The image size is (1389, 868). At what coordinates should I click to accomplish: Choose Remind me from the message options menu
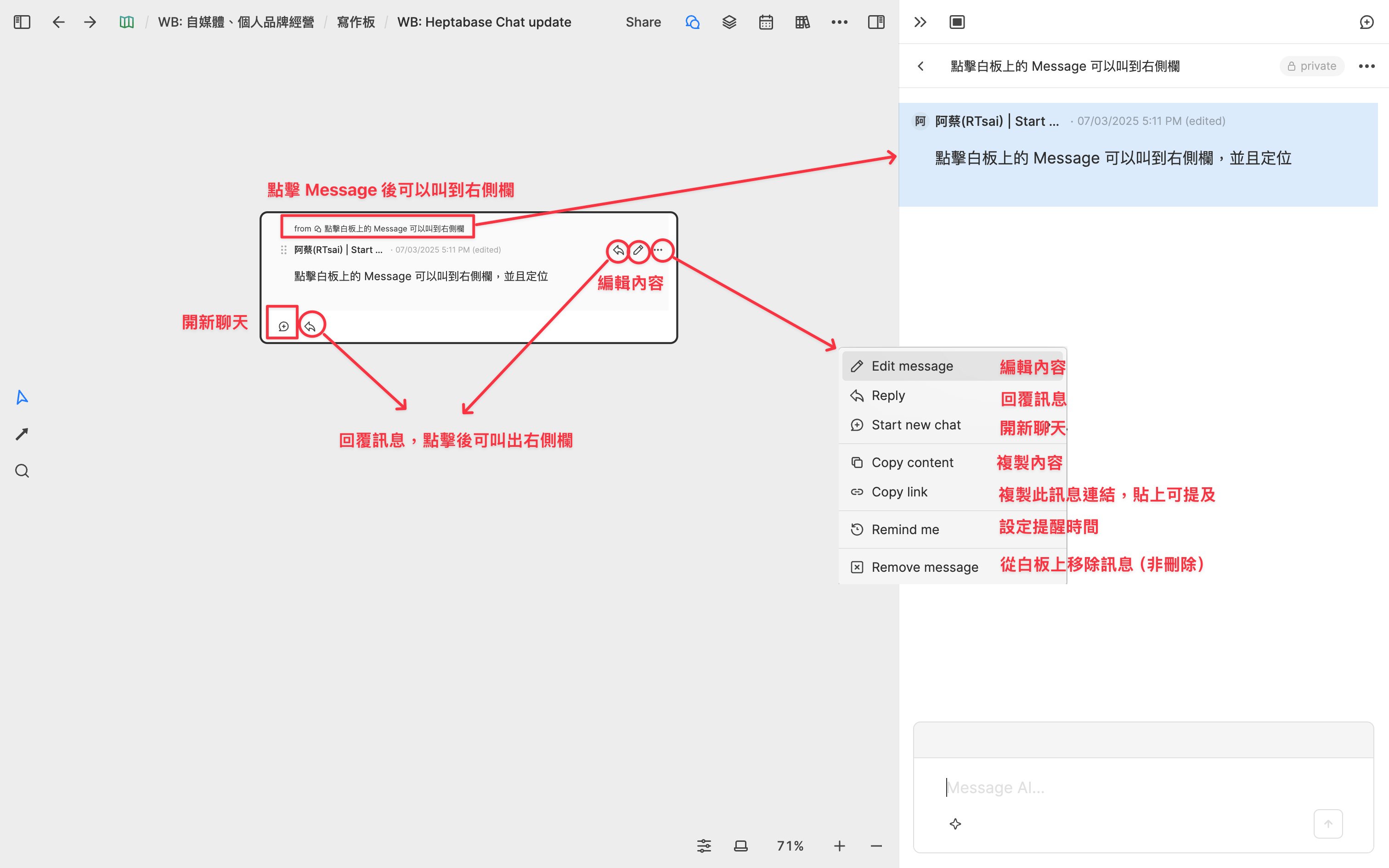point(905,529)
